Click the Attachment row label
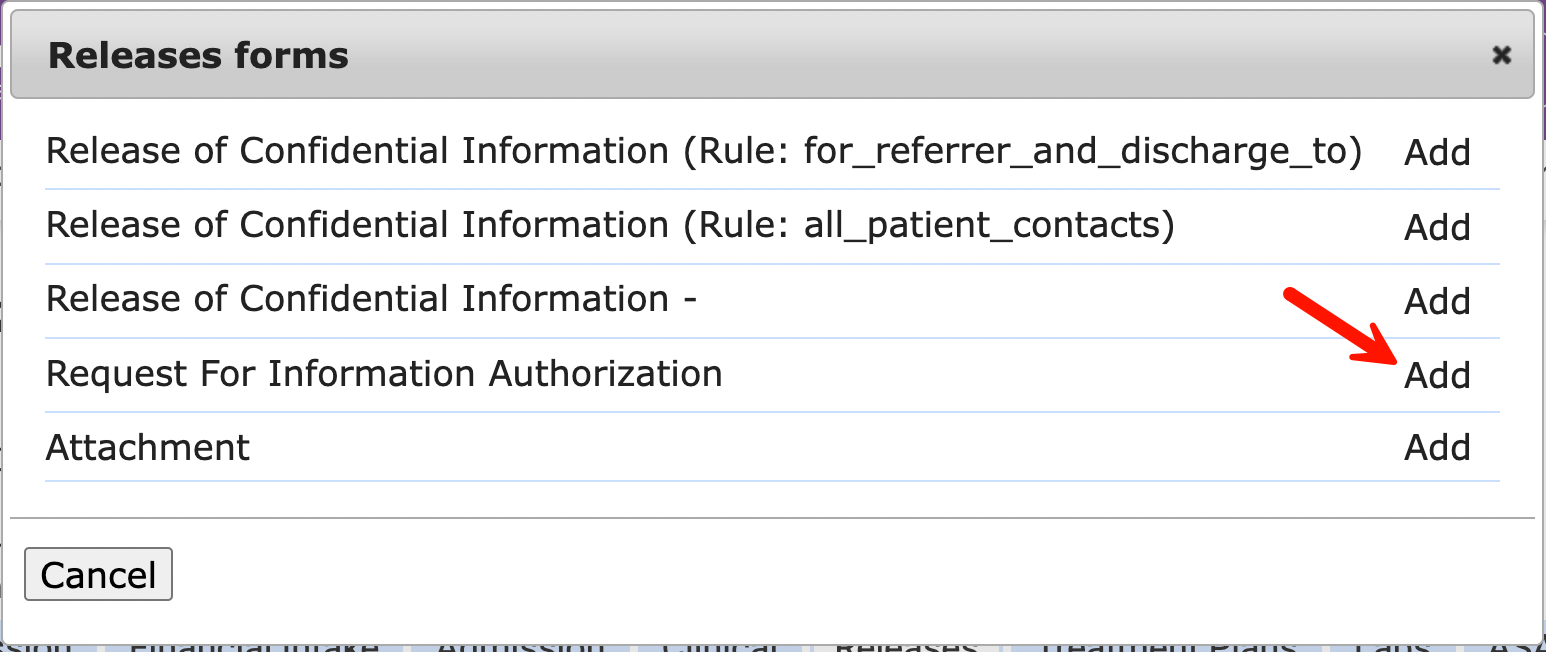Viewport: 1546px width, 652px height. 148,447
